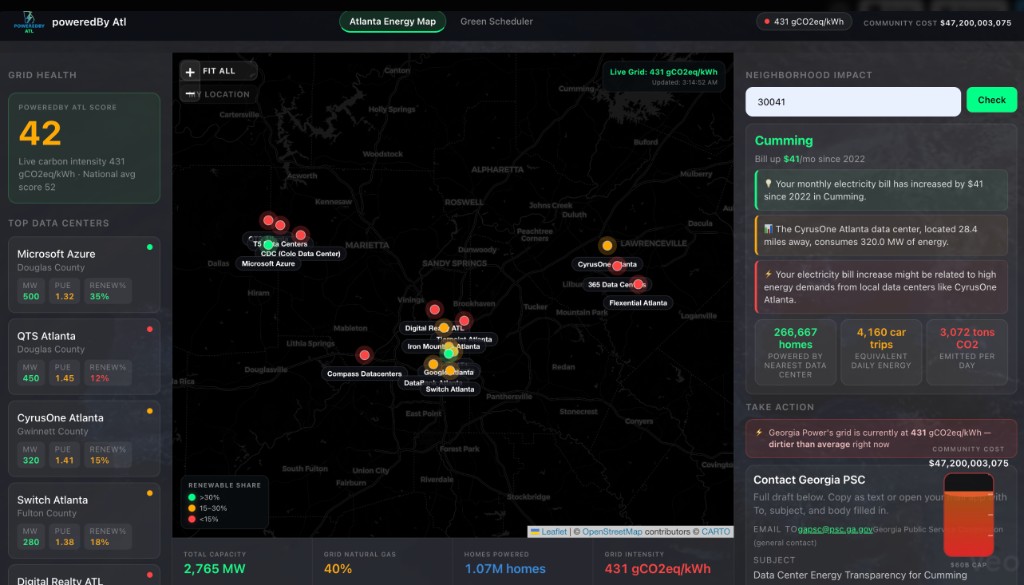Open the CARTO attribution link
This screenshot has width=1024, height=585.
click(x=716, y=531)
